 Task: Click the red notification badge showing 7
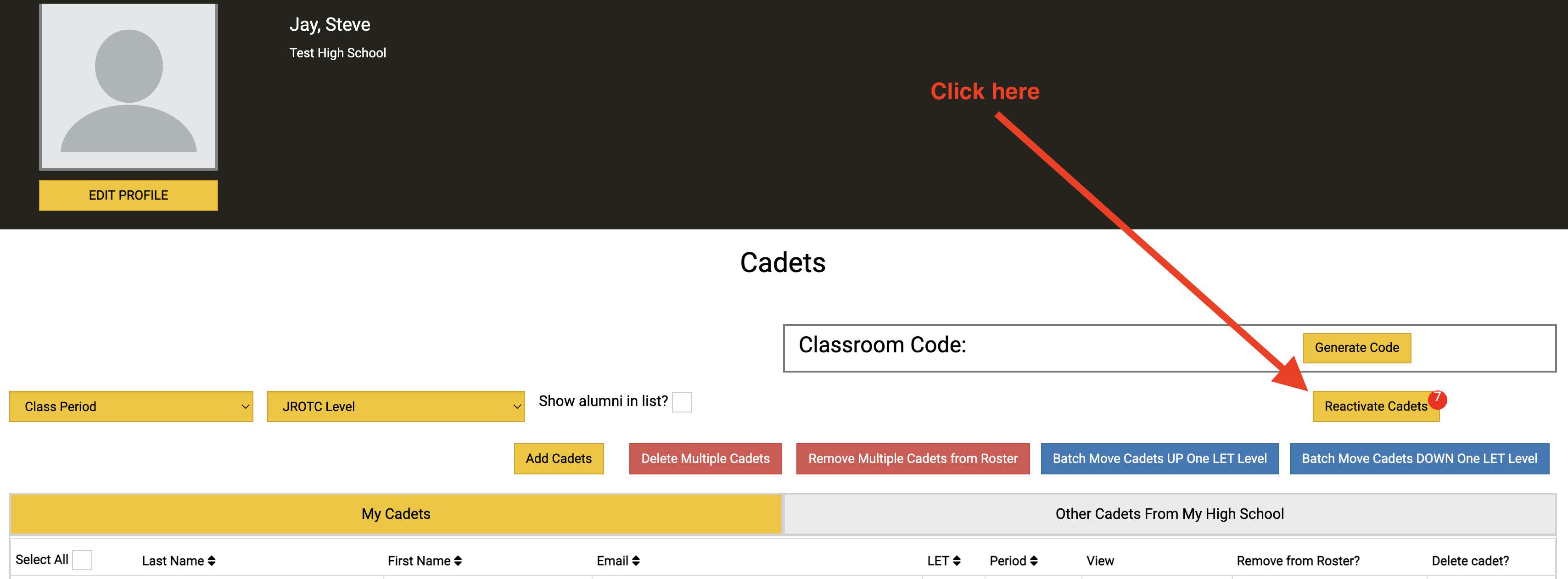(x=1437, y=398)
